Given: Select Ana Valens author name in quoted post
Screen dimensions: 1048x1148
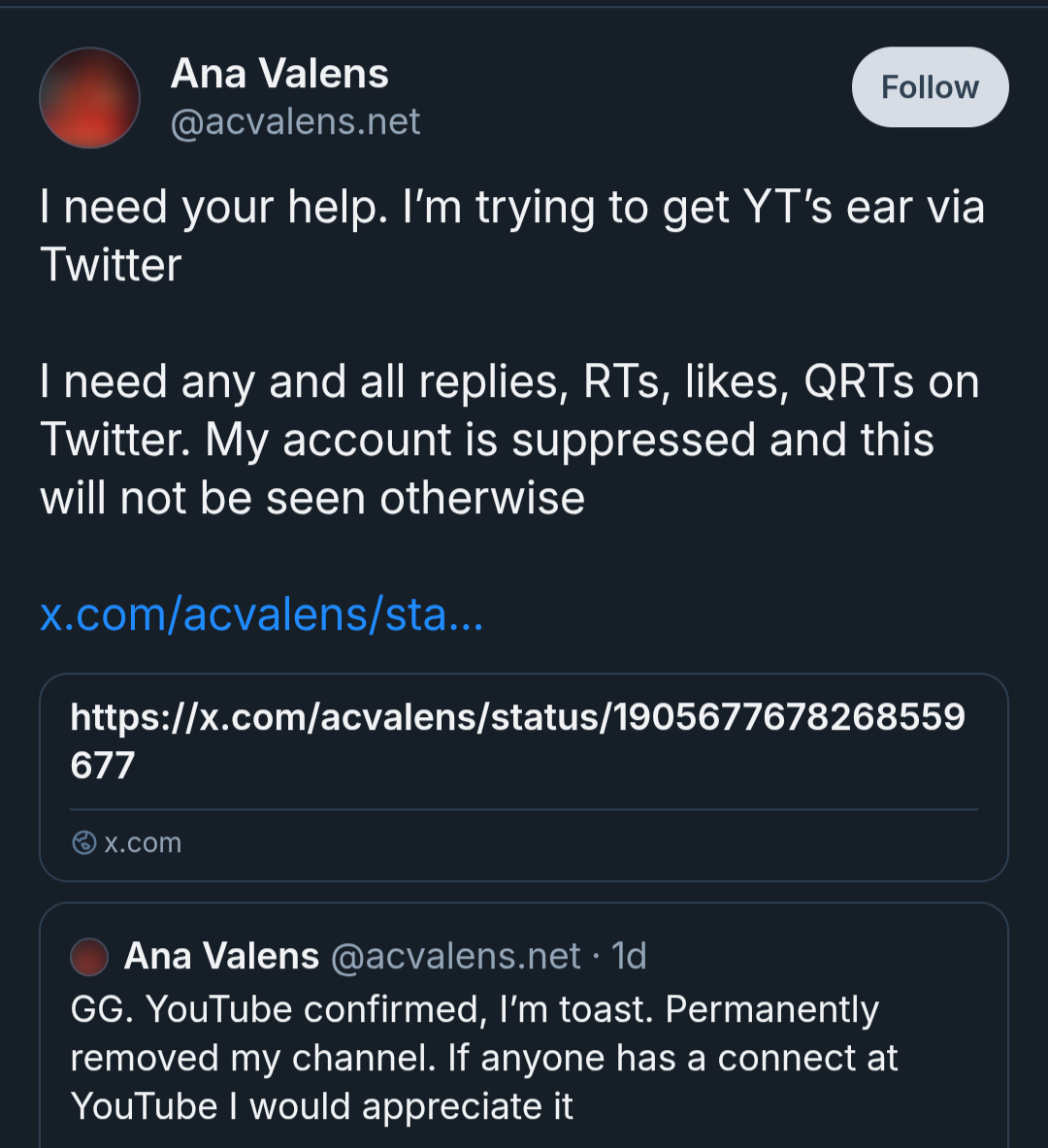Looking at the screenshot, I should [221, 957].
